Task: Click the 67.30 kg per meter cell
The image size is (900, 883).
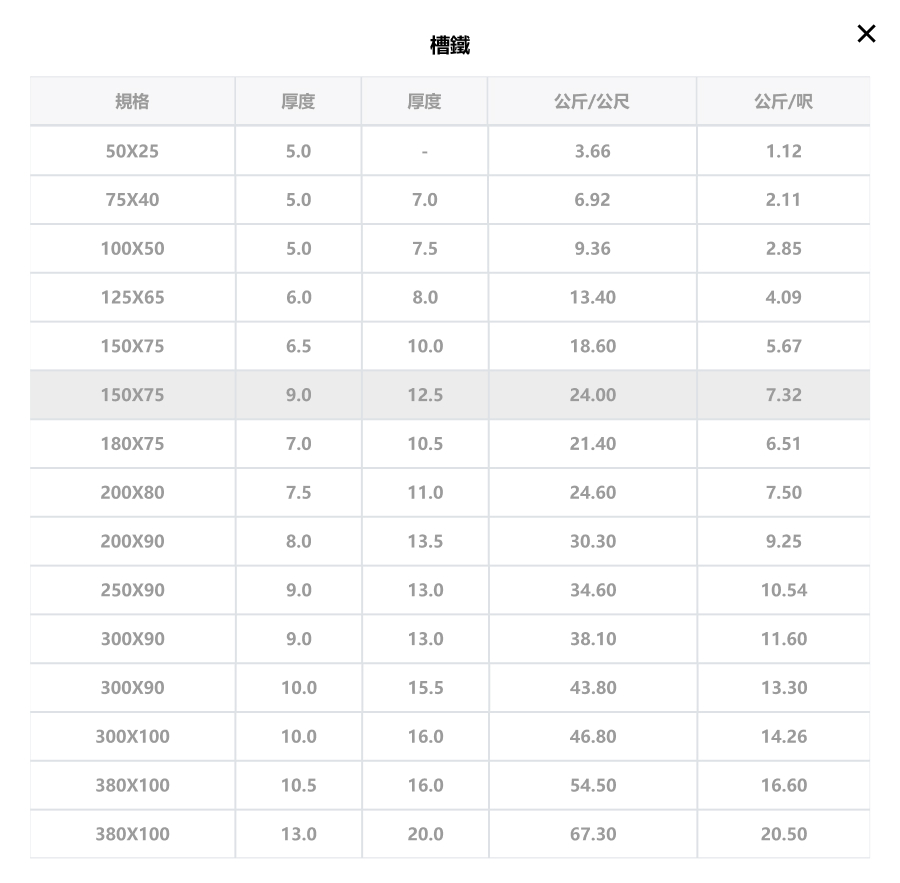Action: click(592, 834)
